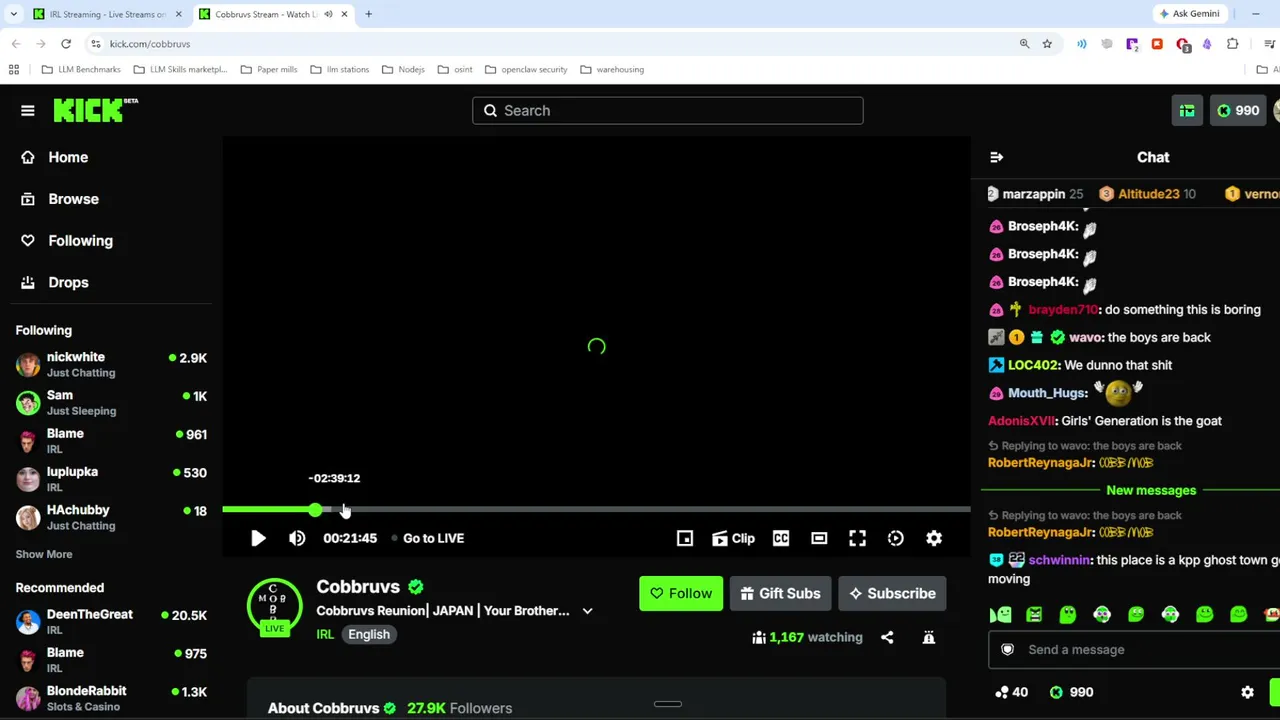Screen dimensions: 1280x720
Task: Open the drops treasure chest icon in header
Action: click(1187, 111)
